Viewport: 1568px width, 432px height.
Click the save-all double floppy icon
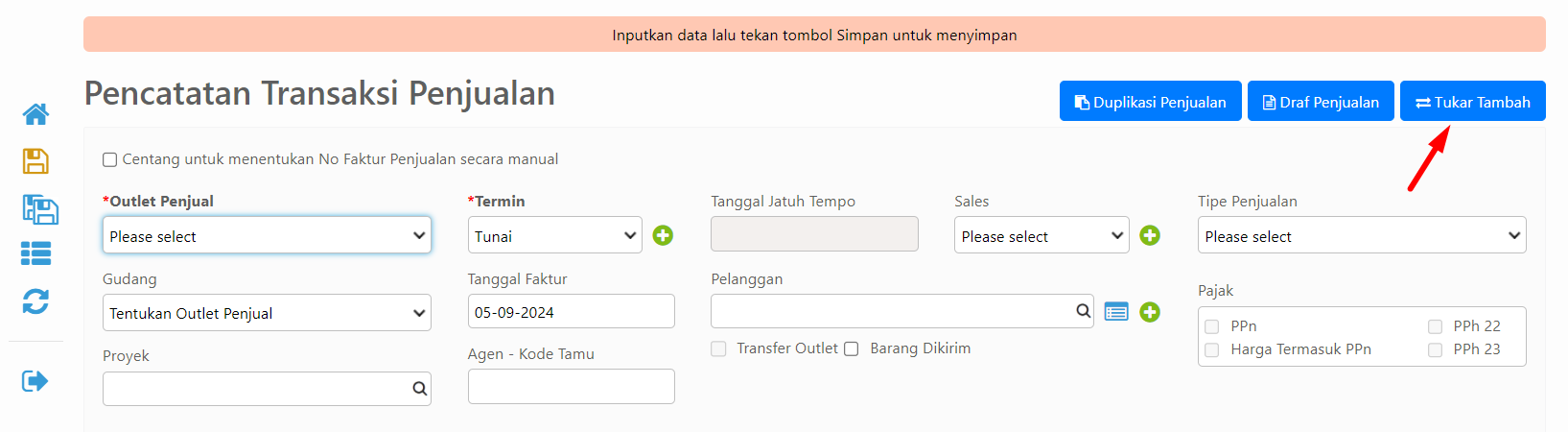click(40, 209)
